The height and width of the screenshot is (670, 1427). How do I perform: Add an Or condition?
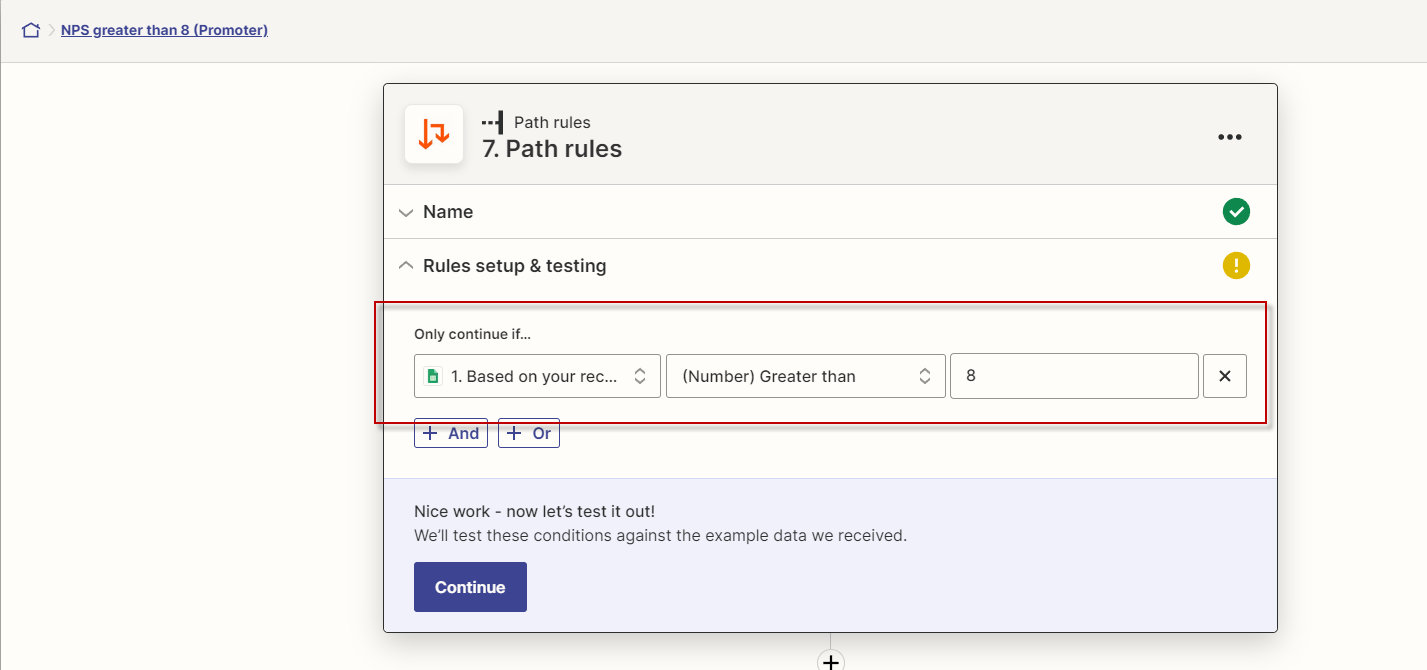[x=528, y=432]
